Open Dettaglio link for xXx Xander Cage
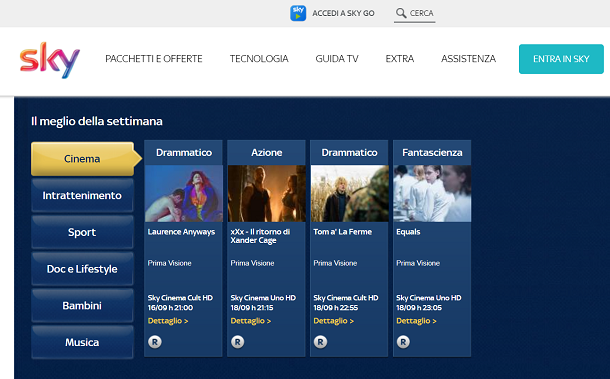 (251, 321)
